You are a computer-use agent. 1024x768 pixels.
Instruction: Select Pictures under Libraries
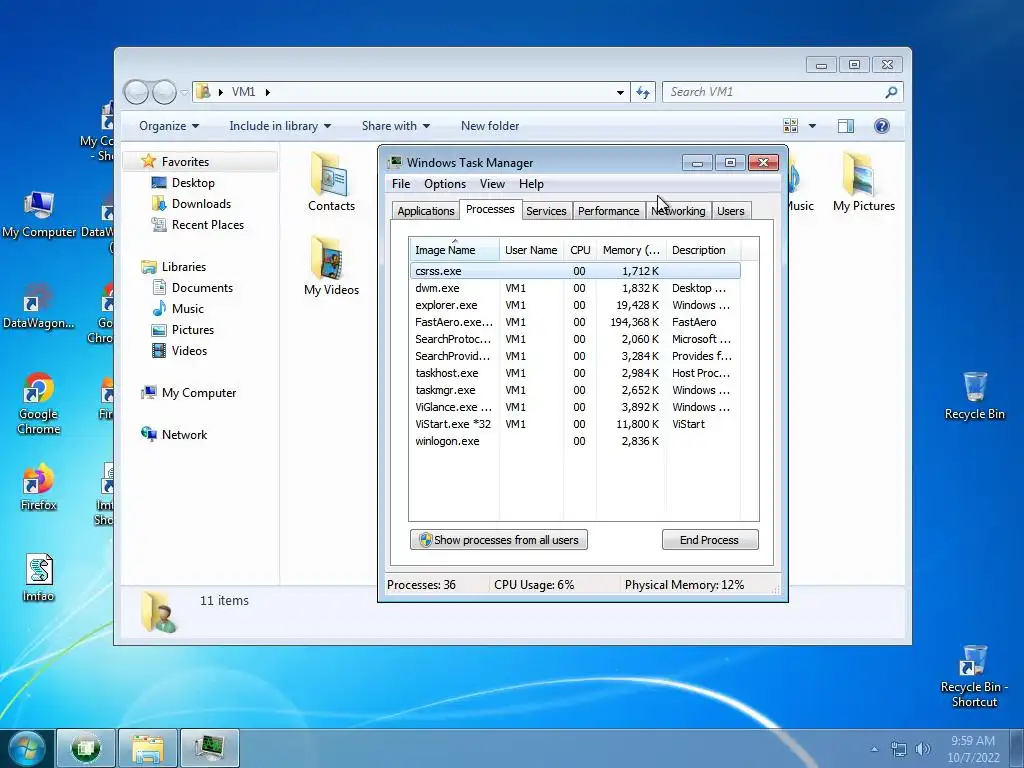pyautogui.click(x=193, y=329)
